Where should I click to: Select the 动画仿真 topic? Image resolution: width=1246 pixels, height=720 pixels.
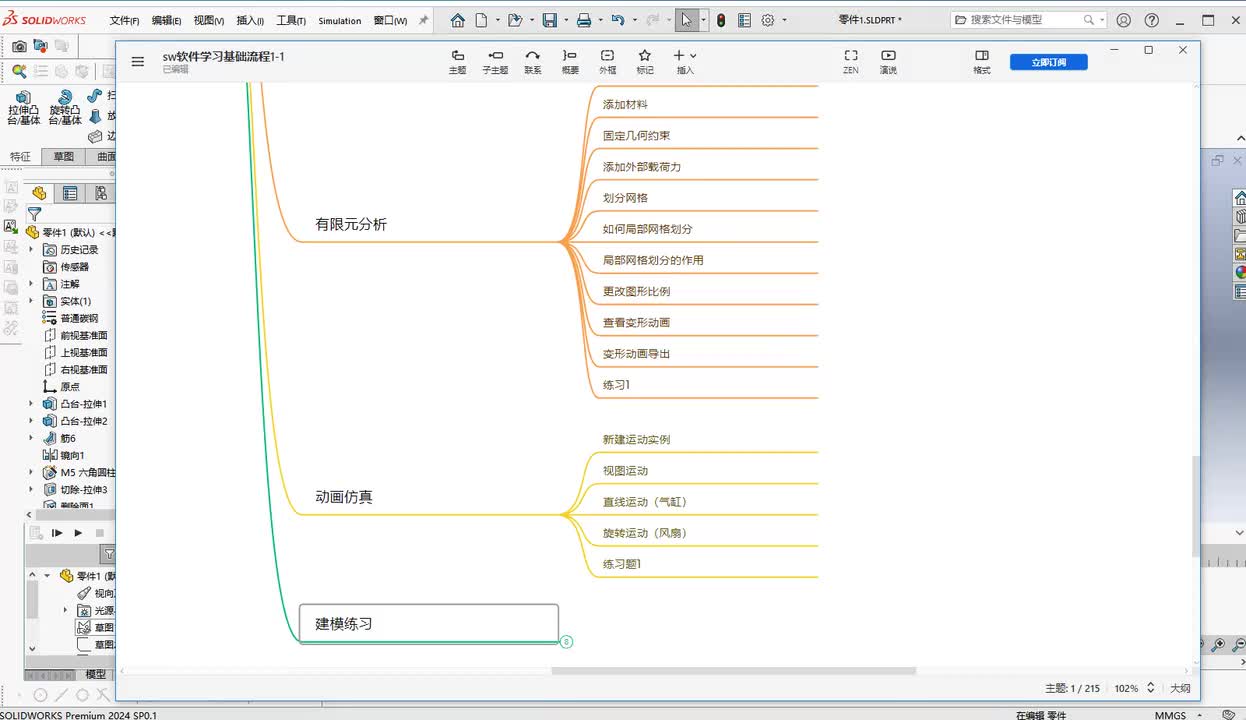[344, 497]
